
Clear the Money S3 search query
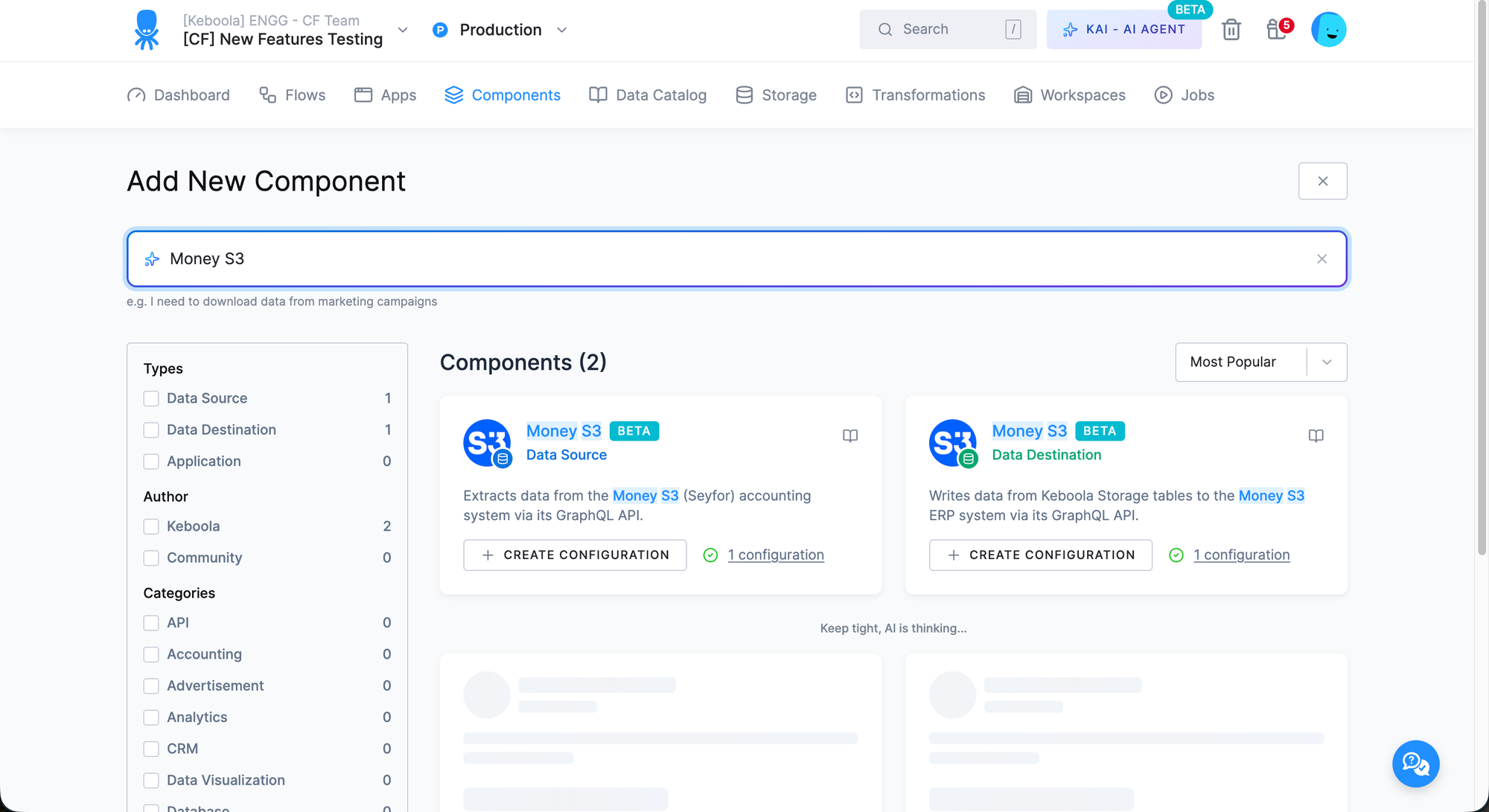point(1322,259)
